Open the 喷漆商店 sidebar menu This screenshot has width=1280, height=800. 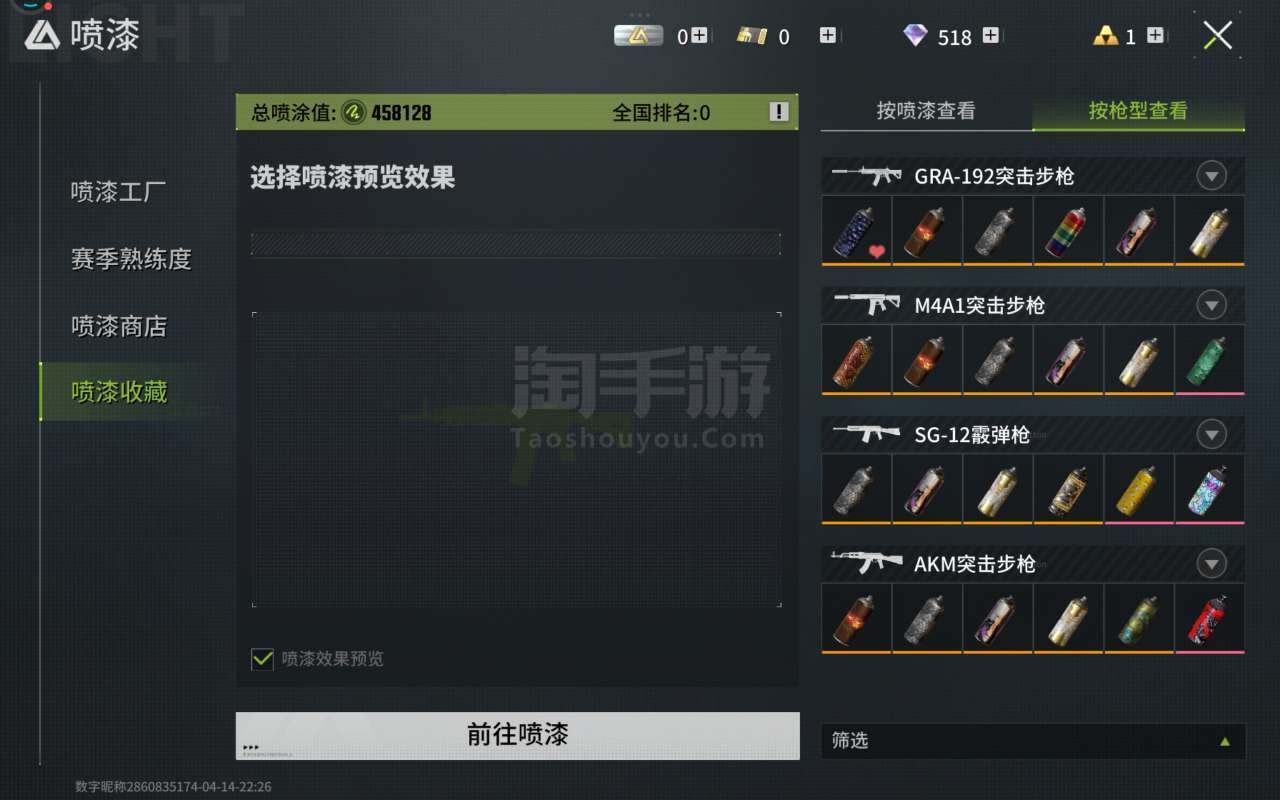tap(118, 326)
